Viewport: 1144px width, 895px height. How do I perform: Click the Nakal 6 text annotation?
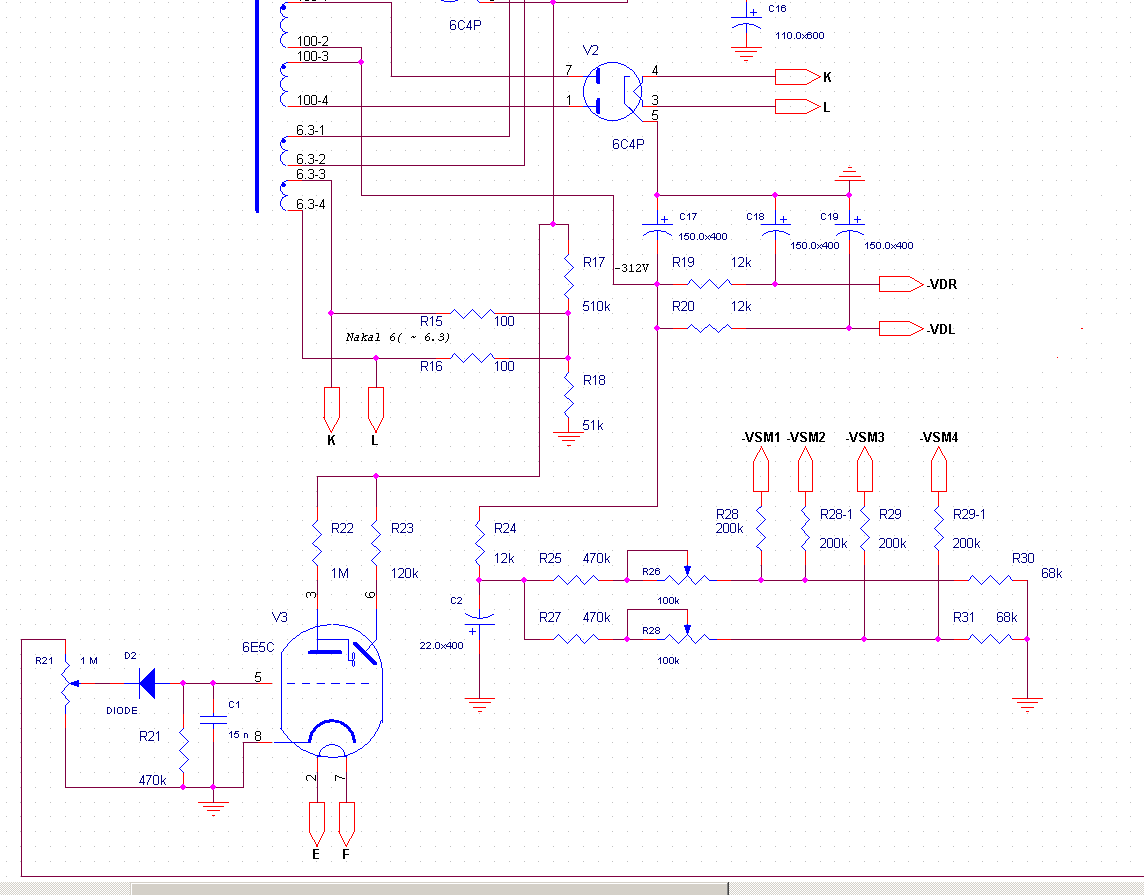tap(398, 337)
